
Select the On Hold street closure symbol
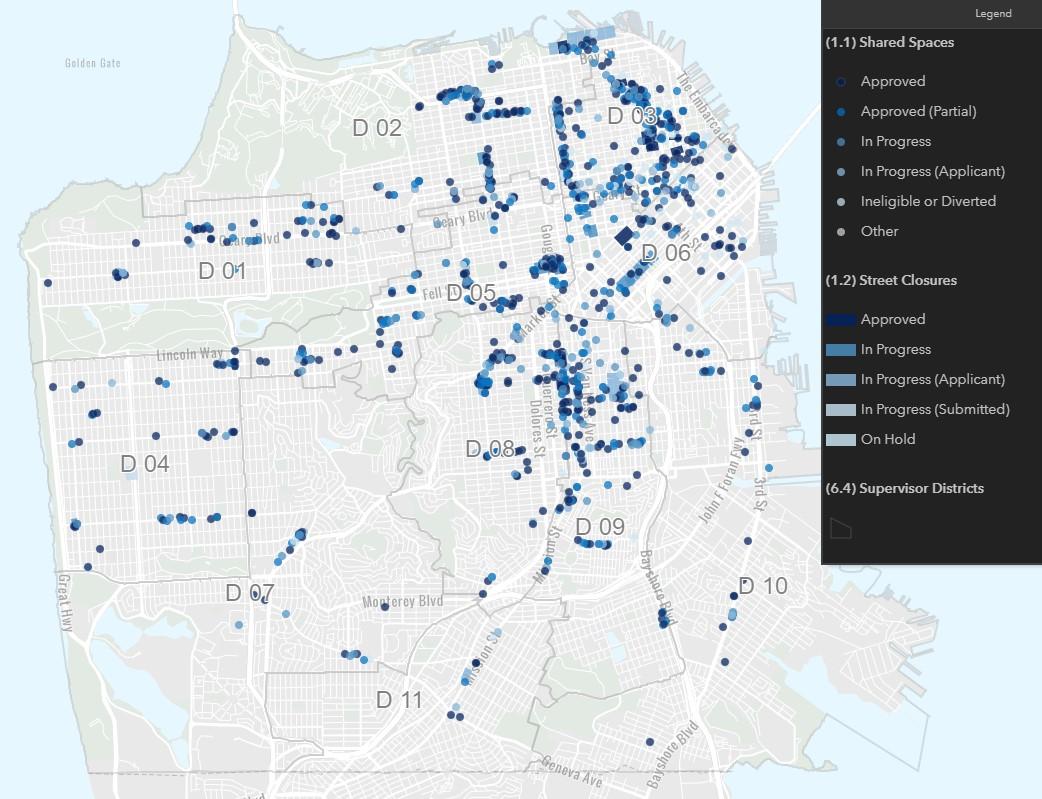coord(842,439)
